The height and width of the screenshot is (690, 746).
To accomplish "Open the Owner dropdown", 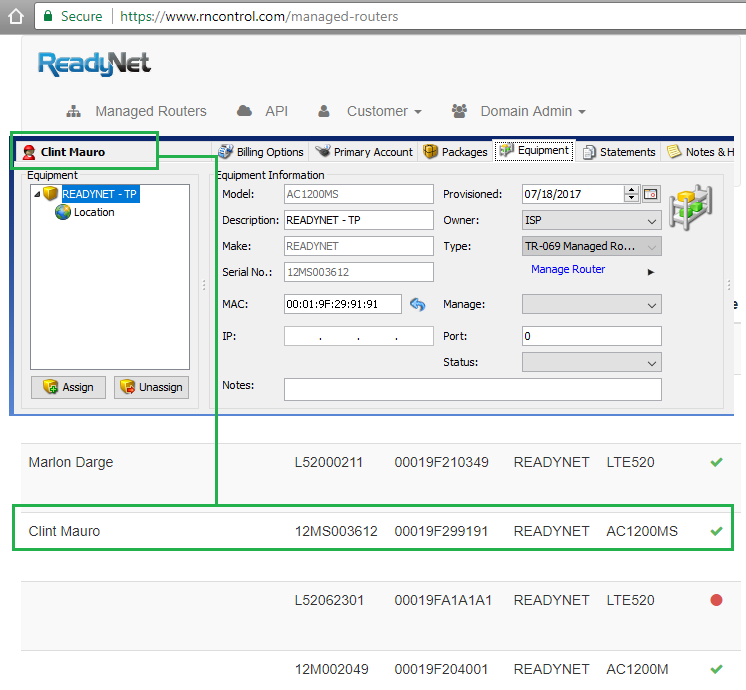I will [x=591, y=220].
